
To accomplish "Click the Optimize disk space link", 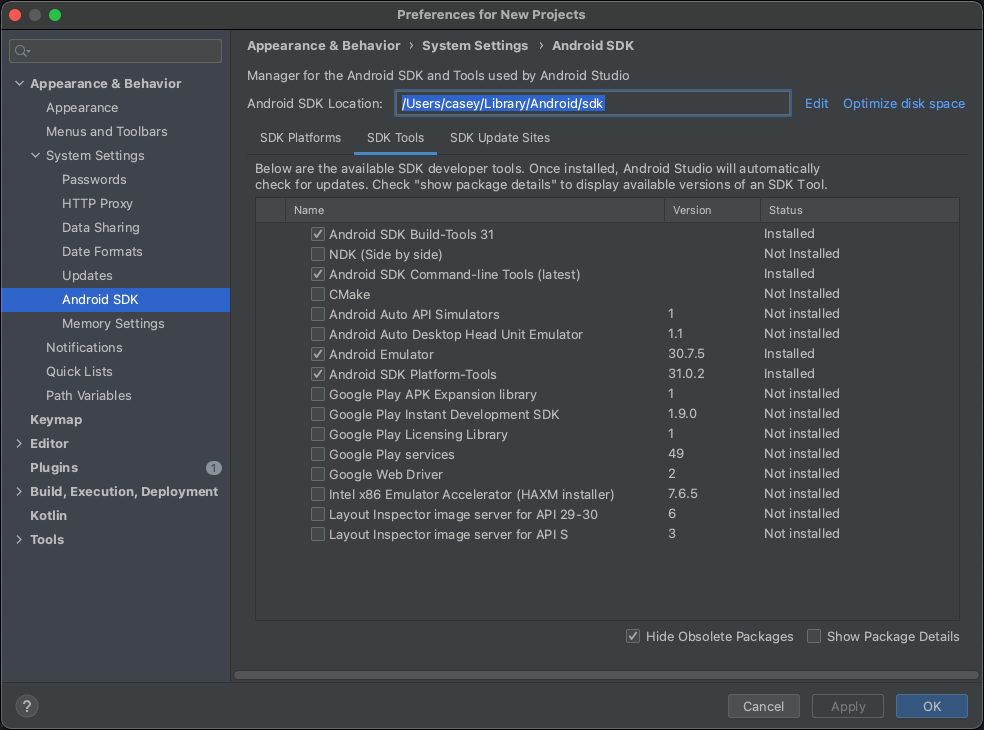I will coord(903,103).
